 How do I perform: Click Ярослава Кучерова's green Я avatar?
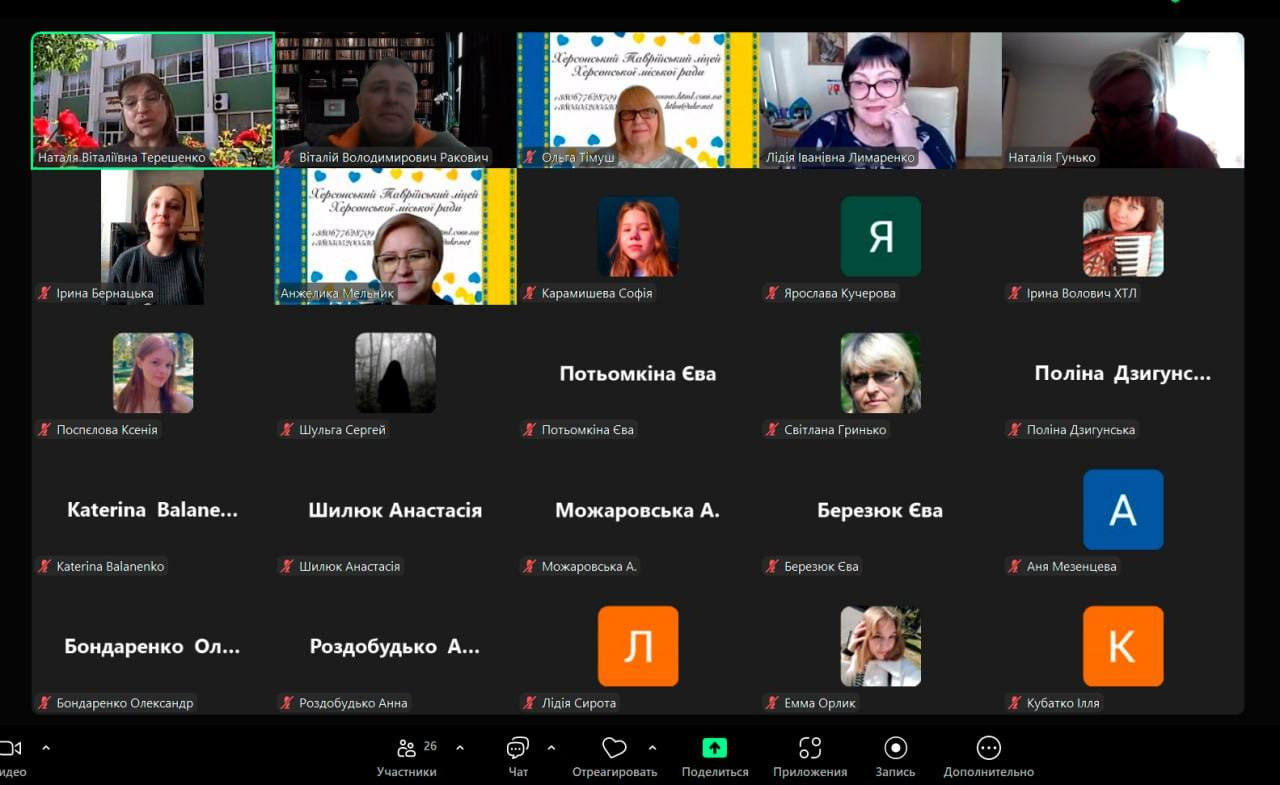point(881,236)
